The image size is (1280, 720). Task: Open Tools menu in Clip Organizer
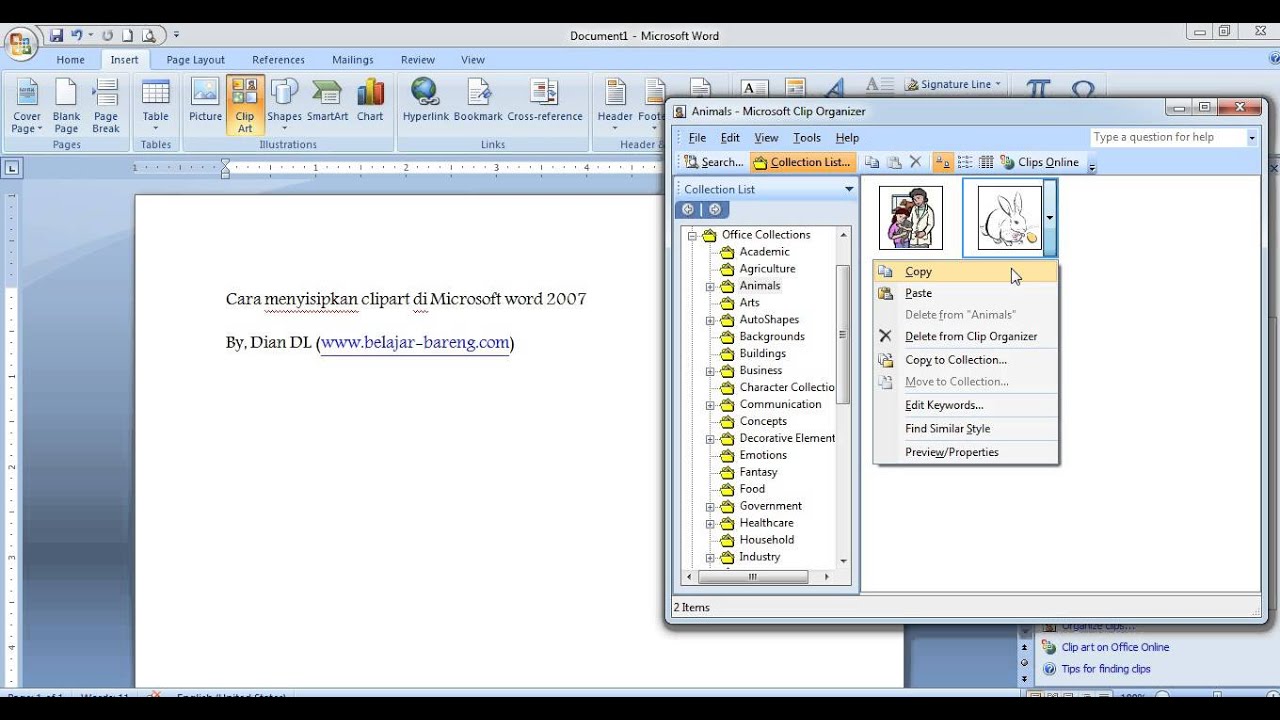coord(807,138)
